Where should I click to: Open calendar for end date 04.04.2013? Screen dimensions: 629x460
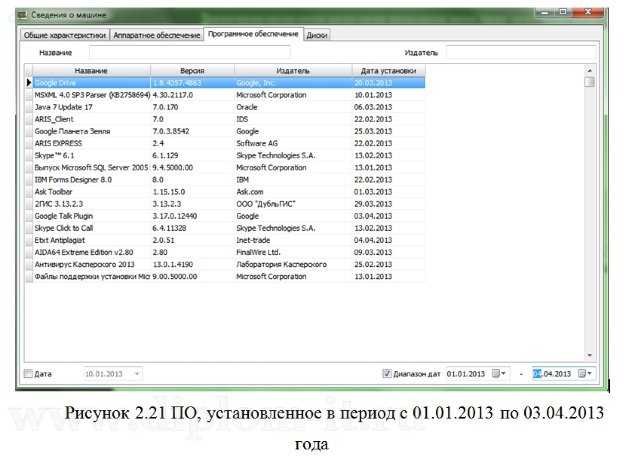pyautogui.click(x=585, y=374)
